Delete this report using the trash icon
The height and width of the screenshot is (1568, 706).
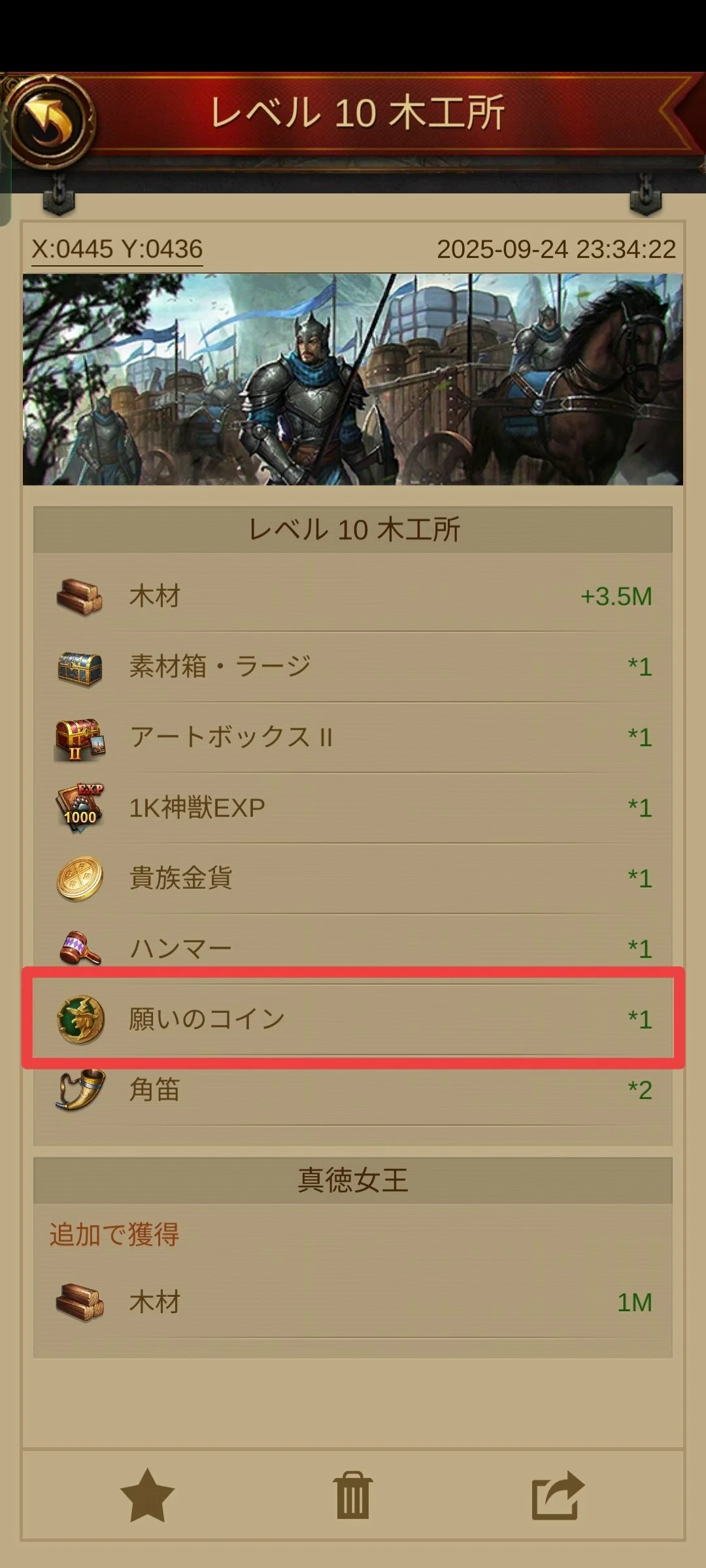353,1496
